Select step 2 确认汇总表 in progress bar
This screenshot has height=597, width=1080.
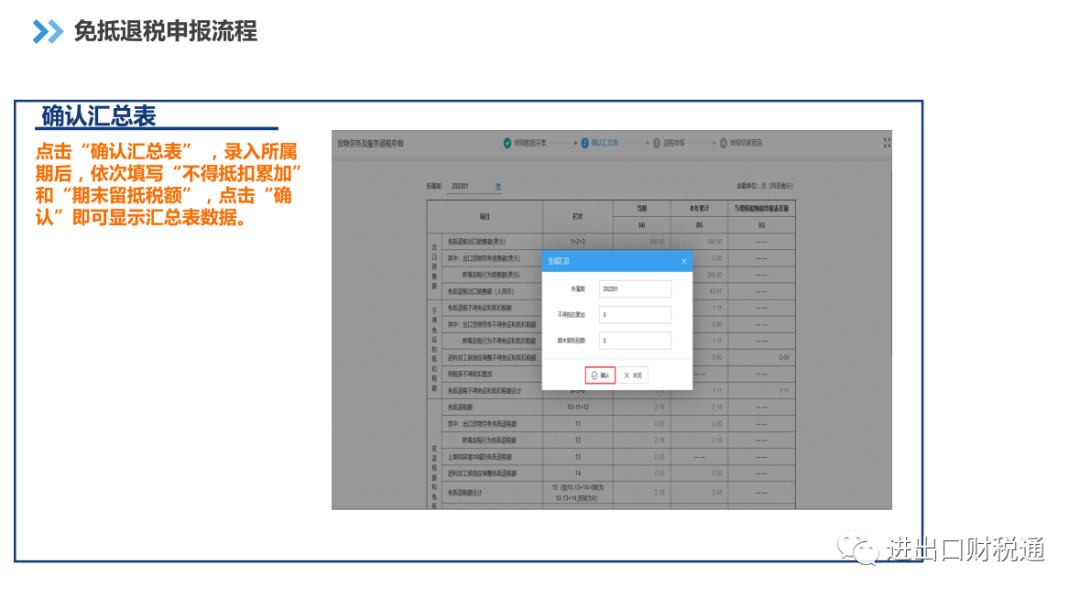[x=599, y=143]
